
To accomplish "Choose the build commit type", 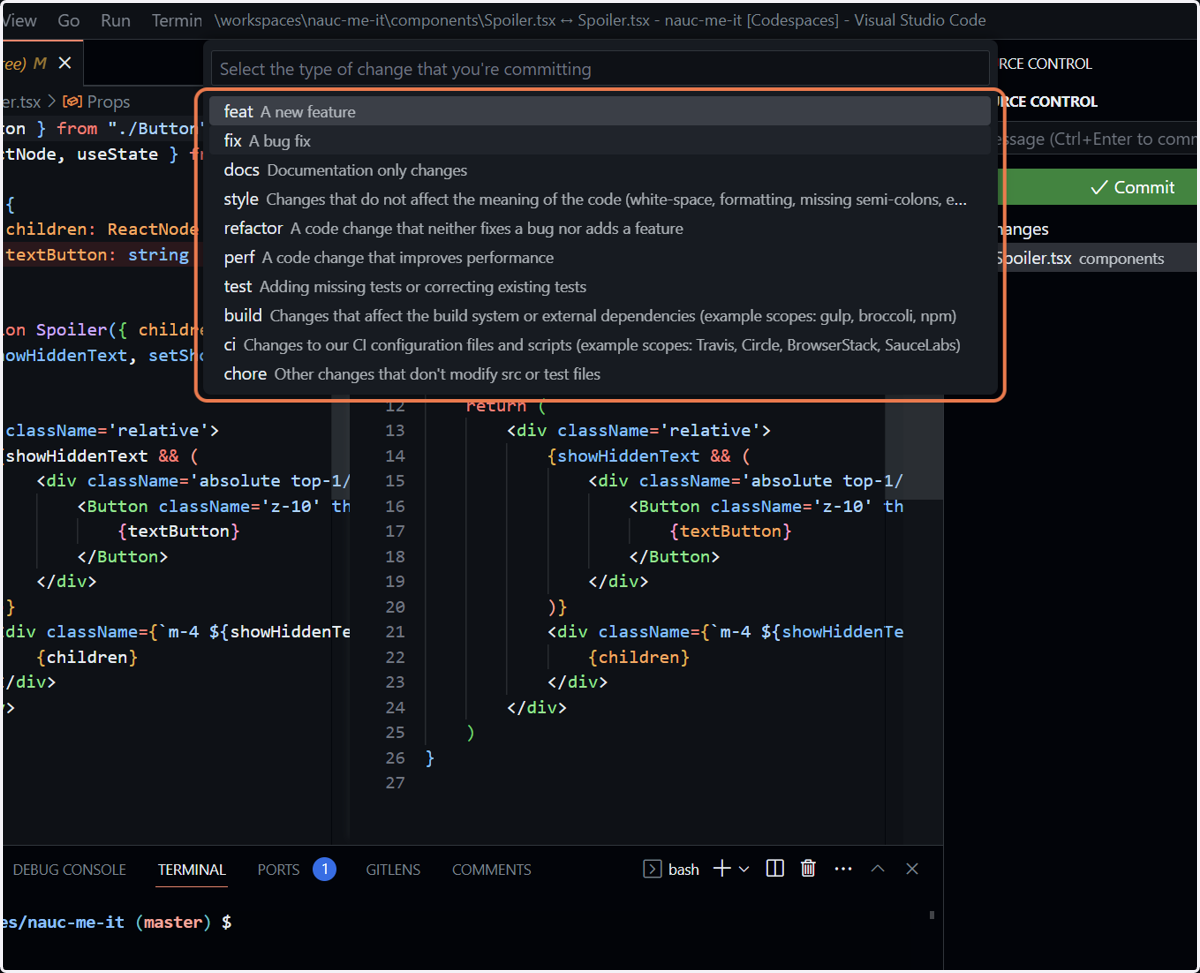I will [599, 315].
